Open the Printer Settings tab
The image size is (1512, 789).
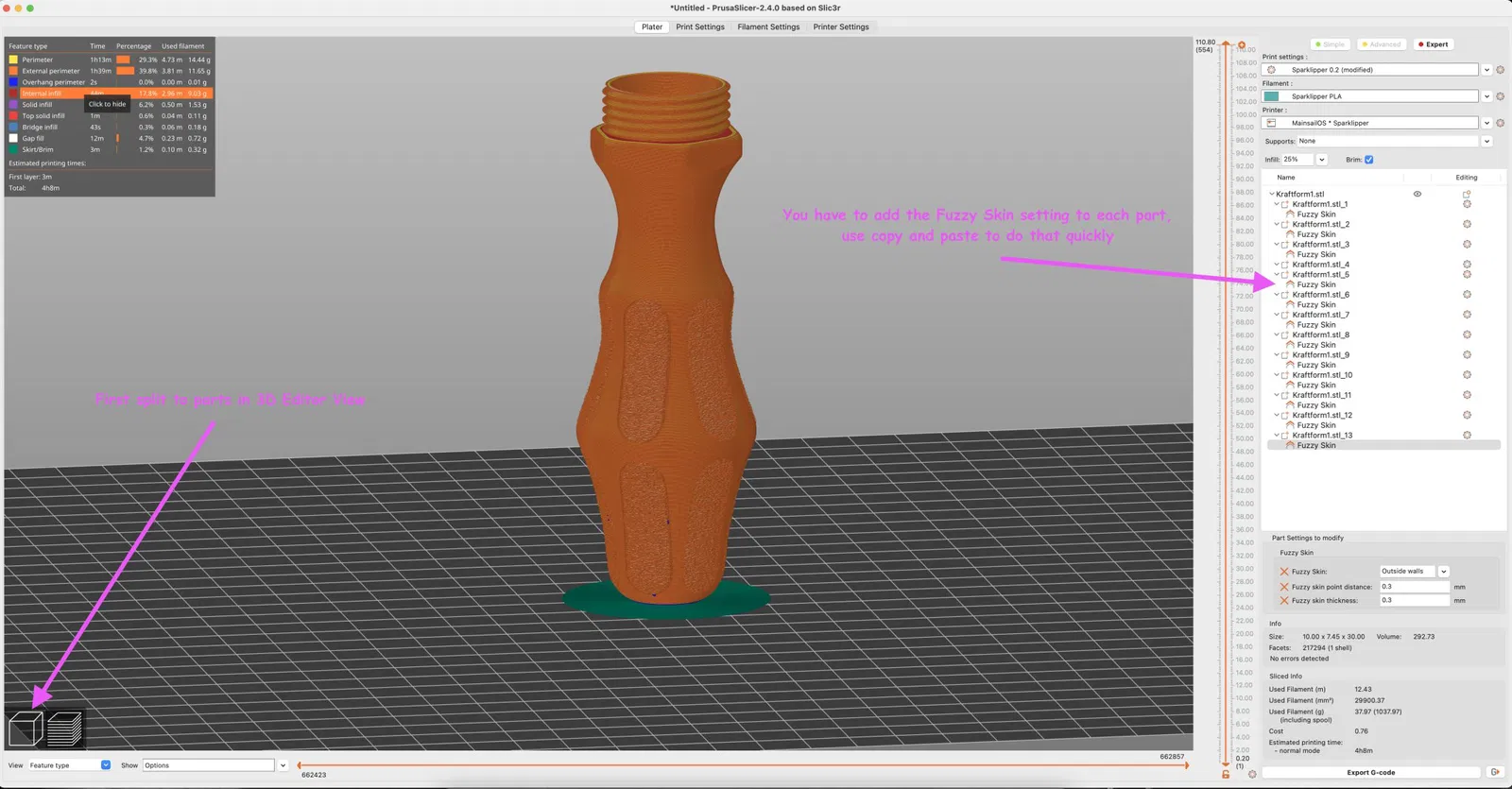(841, 26)
